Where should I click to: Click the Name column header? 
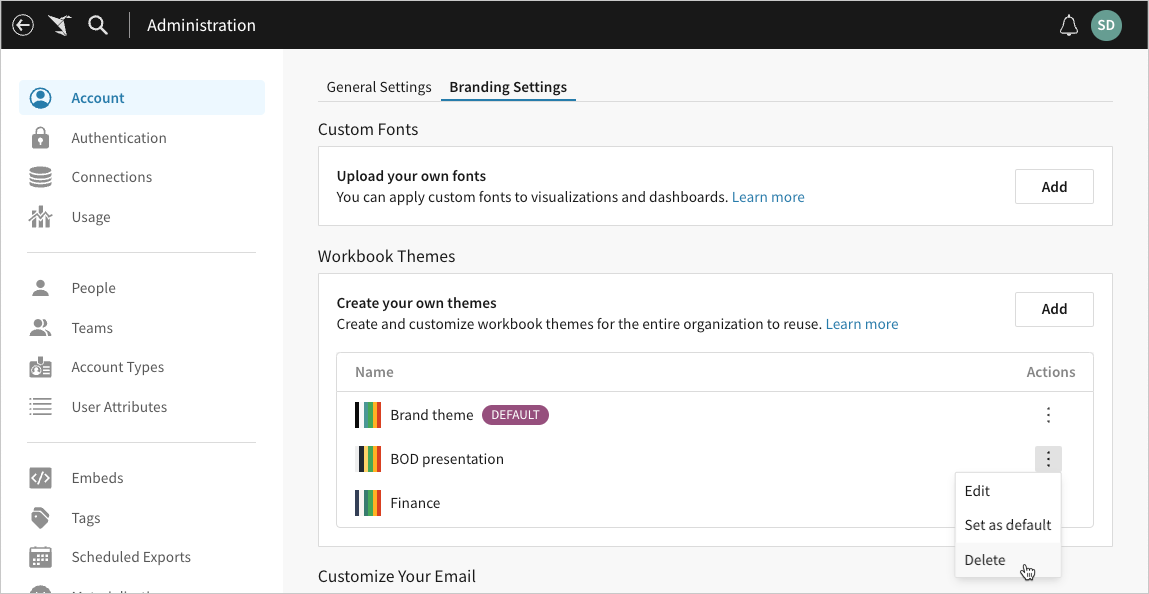[374, 372]
